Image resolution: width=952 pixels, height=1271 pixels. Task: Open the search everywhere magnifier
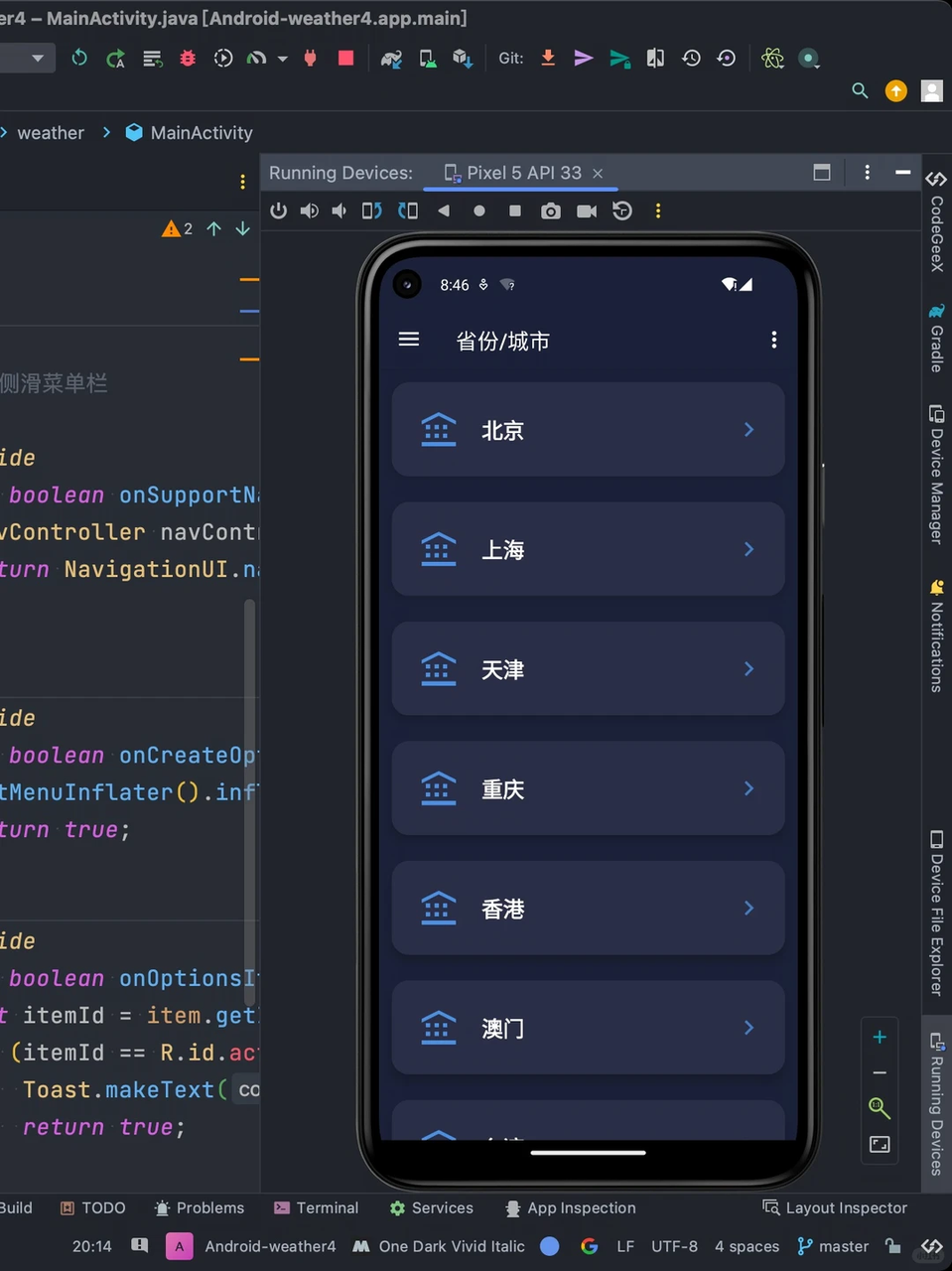(860, 90)
